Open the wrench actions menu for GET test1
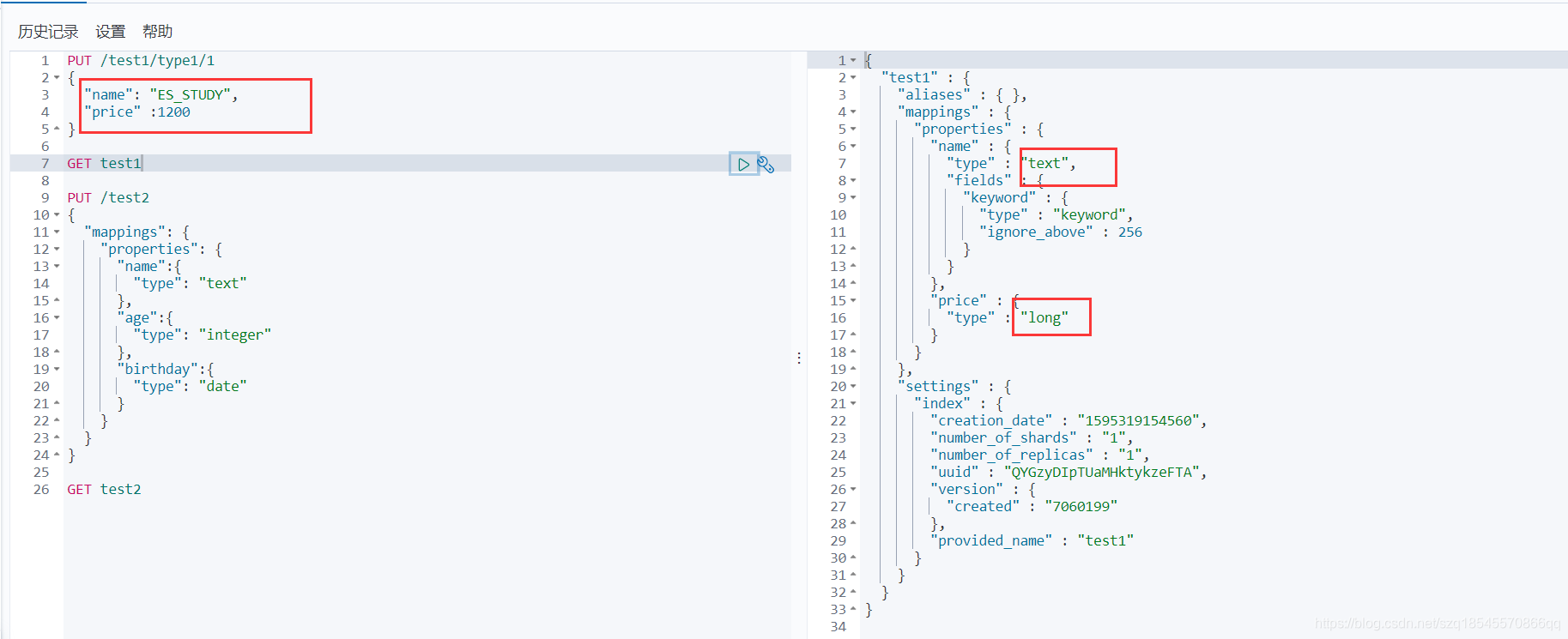1568x639 pixels. tap(766, 164)
